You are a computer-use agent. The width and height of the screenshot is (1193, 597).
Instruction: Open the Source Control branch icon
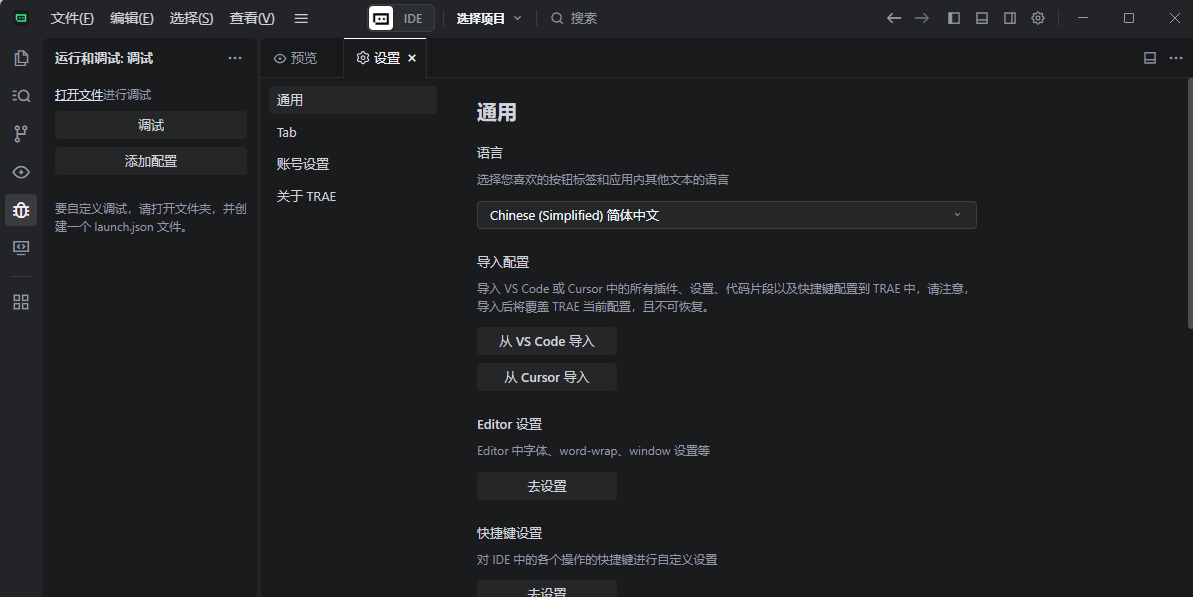(21, 132)
